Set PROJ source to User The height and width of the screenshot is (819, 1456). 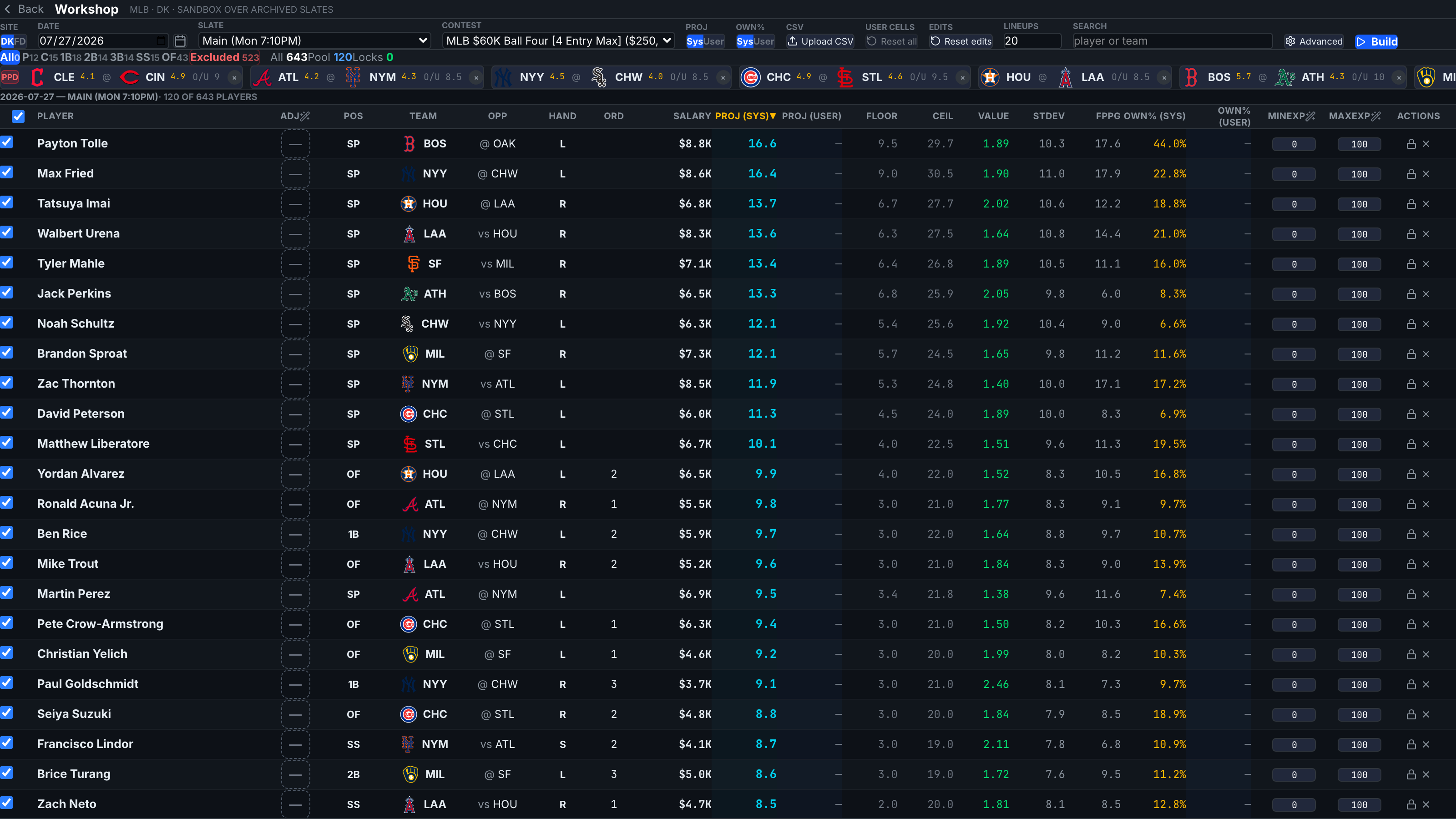point(714,41)
